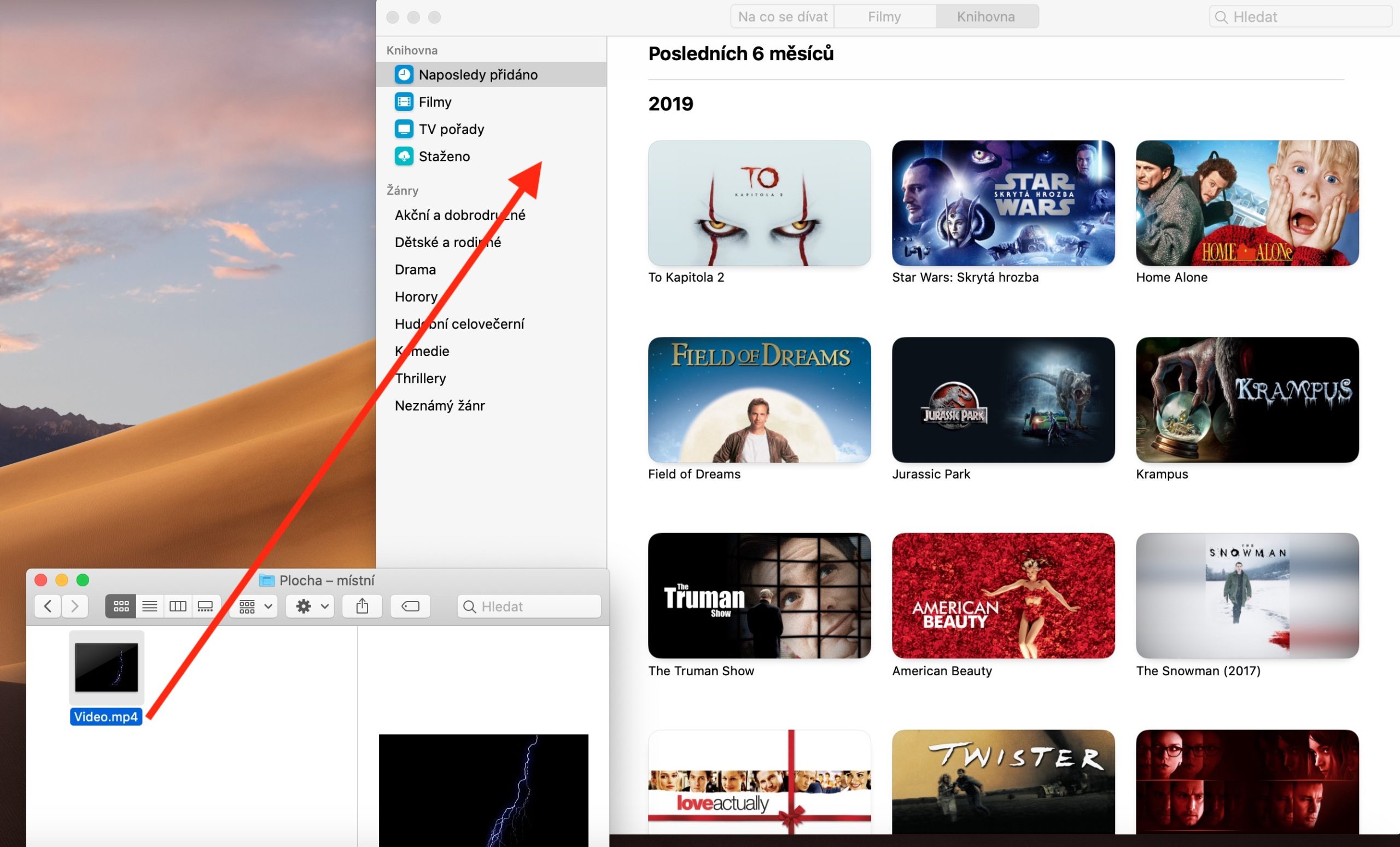
Task: Open Field of Dreams movie poster
Action: coord(759,400)
